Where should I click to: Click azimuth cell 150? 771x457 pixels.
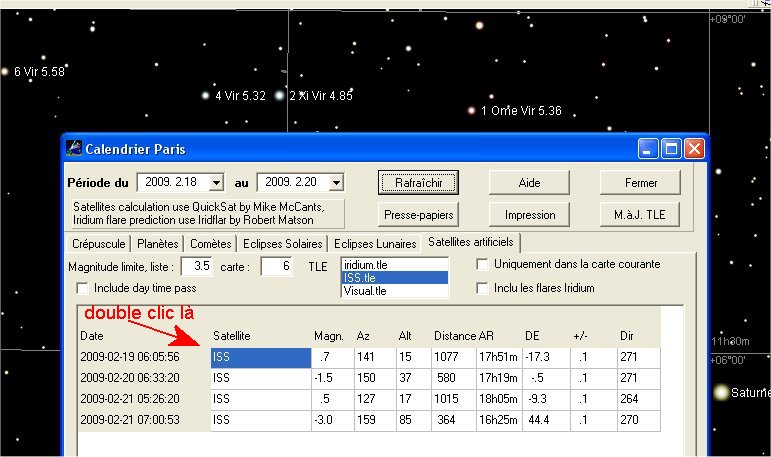[375, 378]
